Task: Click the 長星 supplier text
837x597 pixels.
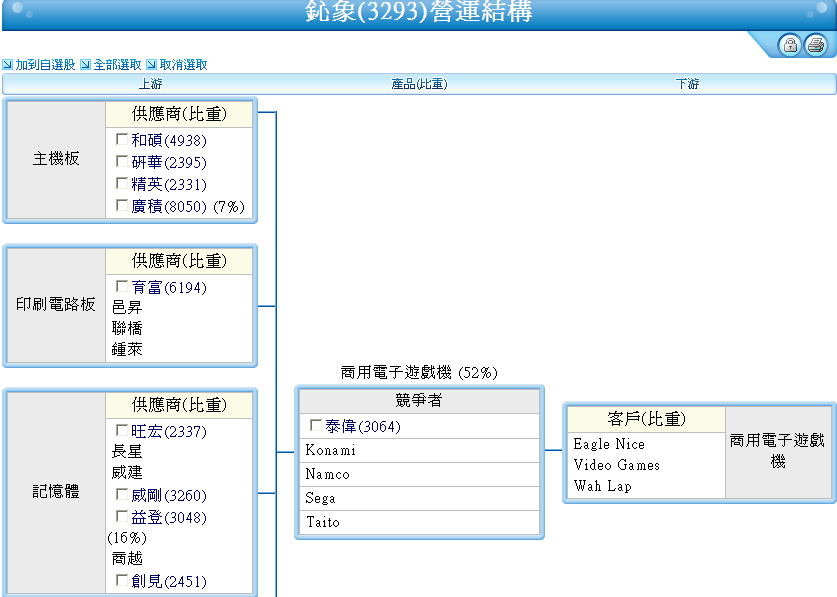Action: (x=127, y=451)
